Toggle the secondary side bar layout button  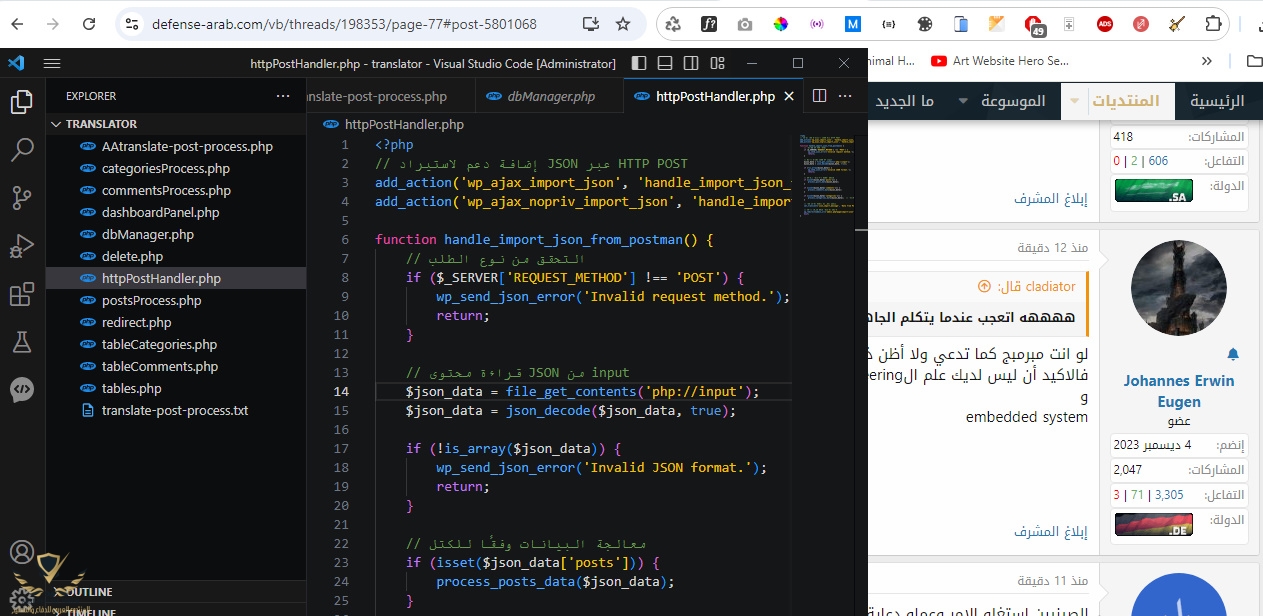click(x=691, y=63)
